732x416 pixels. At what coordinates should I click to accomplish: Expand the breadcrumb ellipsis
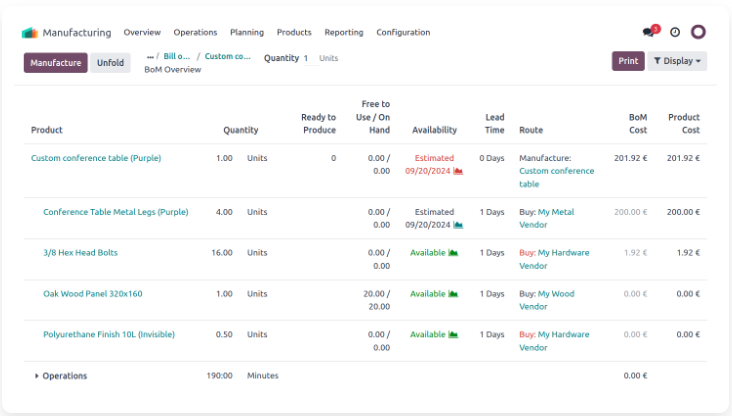(150, 56)
